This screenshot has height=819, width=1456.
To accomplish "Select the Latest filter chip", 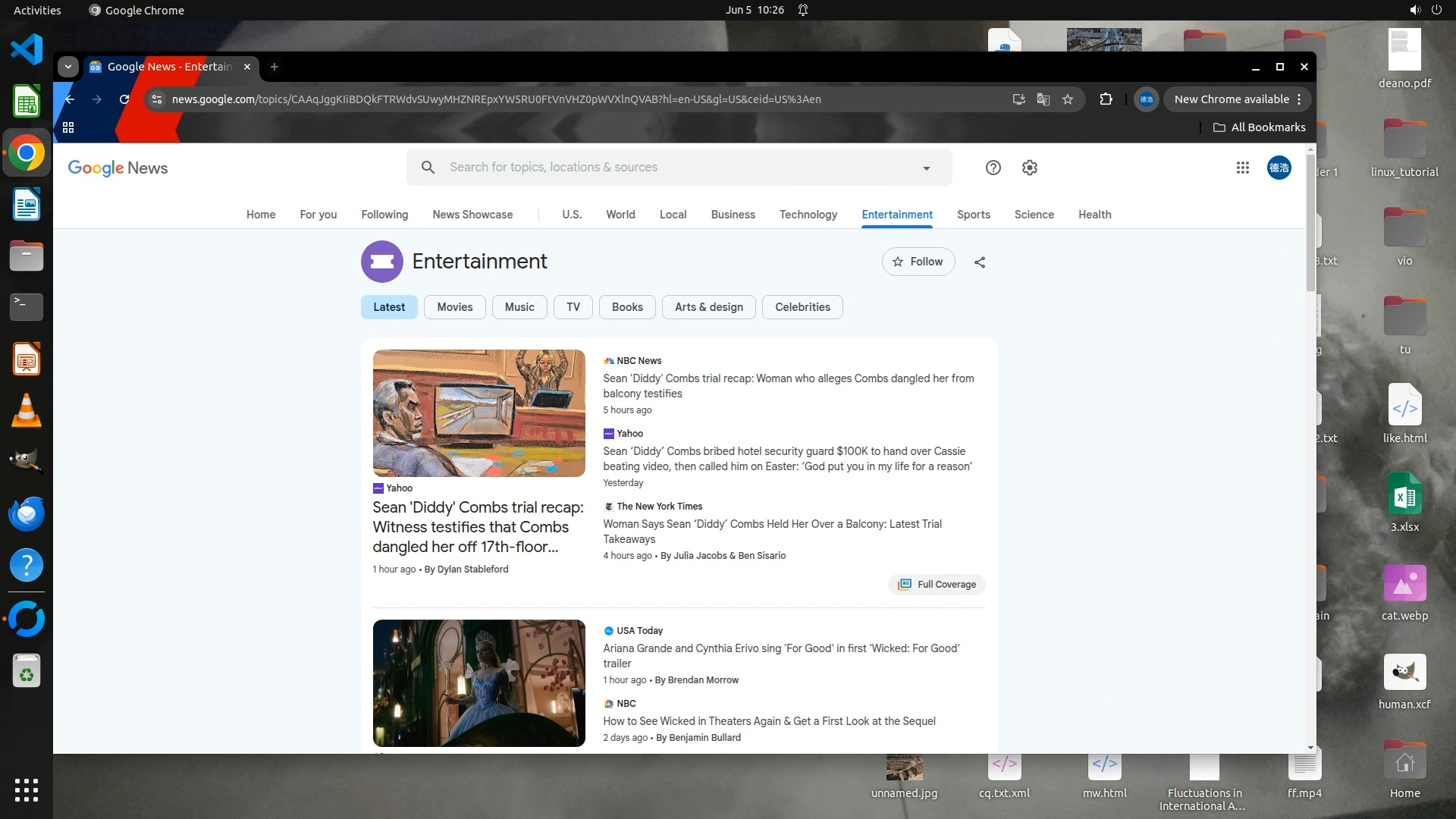I will coord(389,307).
